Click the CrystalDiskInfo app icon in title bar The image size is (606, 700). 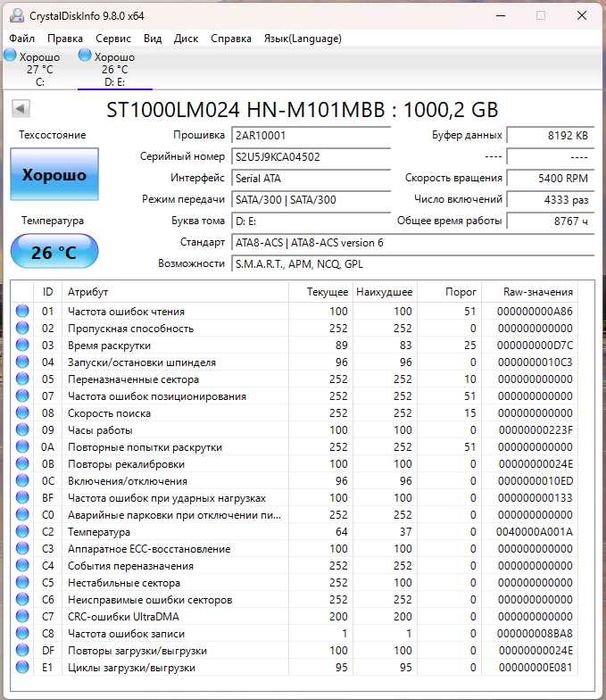pyautogui.click(x=17, y=16)
